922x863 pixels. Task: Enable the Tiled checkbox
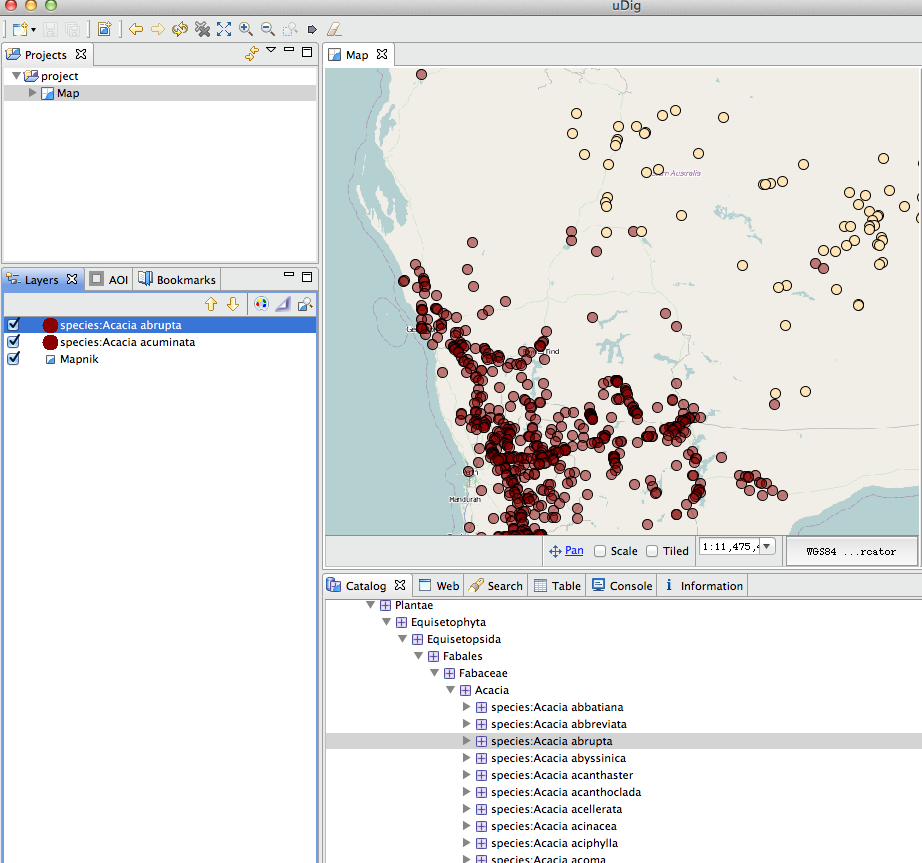[652, 551]
